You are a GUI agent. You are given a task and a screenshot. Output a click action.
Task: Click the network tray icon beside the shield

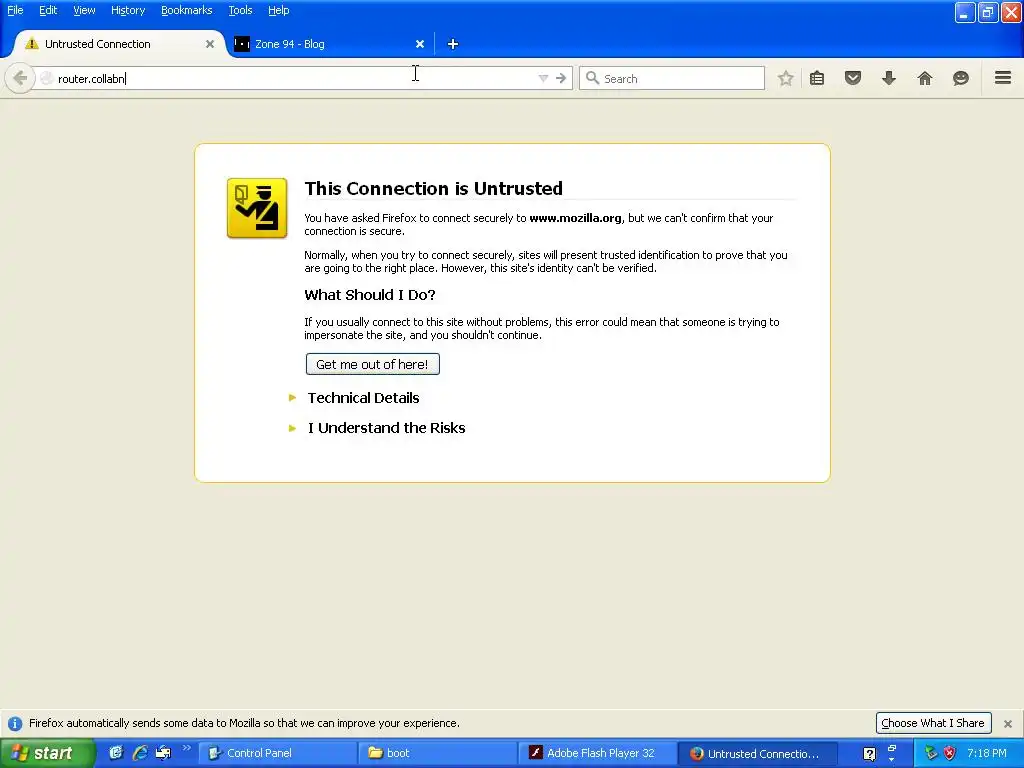click(931, 753)
